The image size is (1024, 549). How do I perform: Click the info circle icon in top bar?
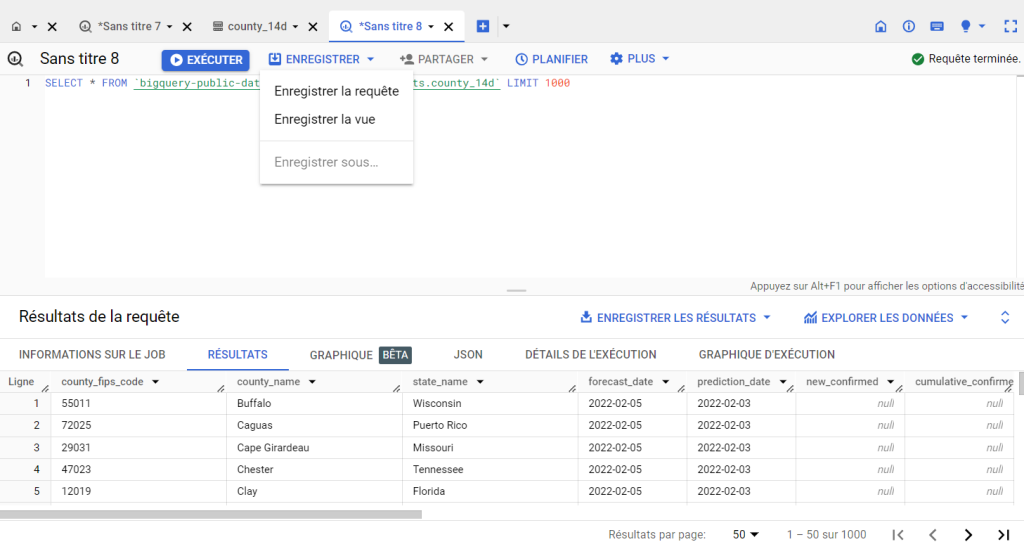pyautogui.click(x=909, y=26)
